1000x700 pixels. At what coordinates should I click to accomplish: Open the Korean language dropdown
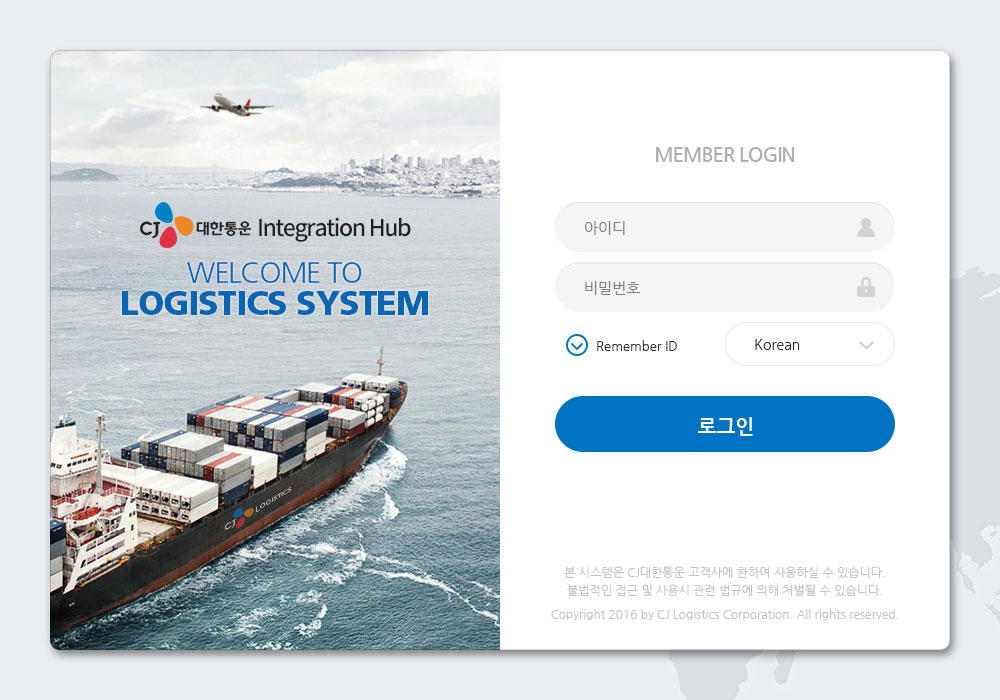[809, 344]
